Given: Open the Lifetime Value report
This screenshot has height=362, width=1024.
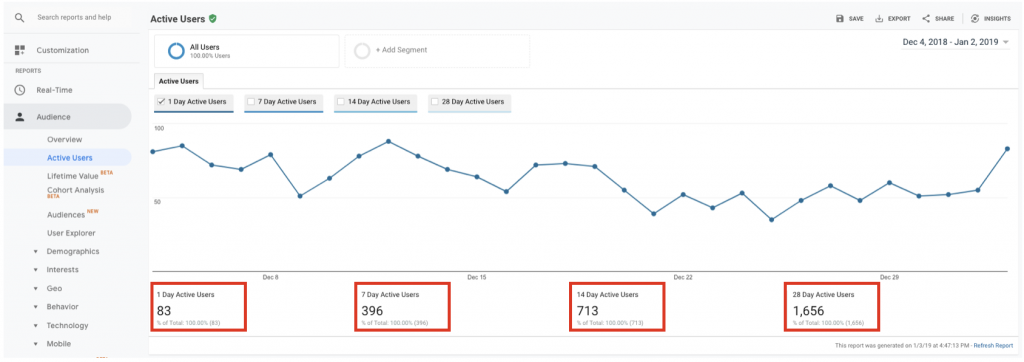Looking at the screenshot, I should (x=72, y=176).
